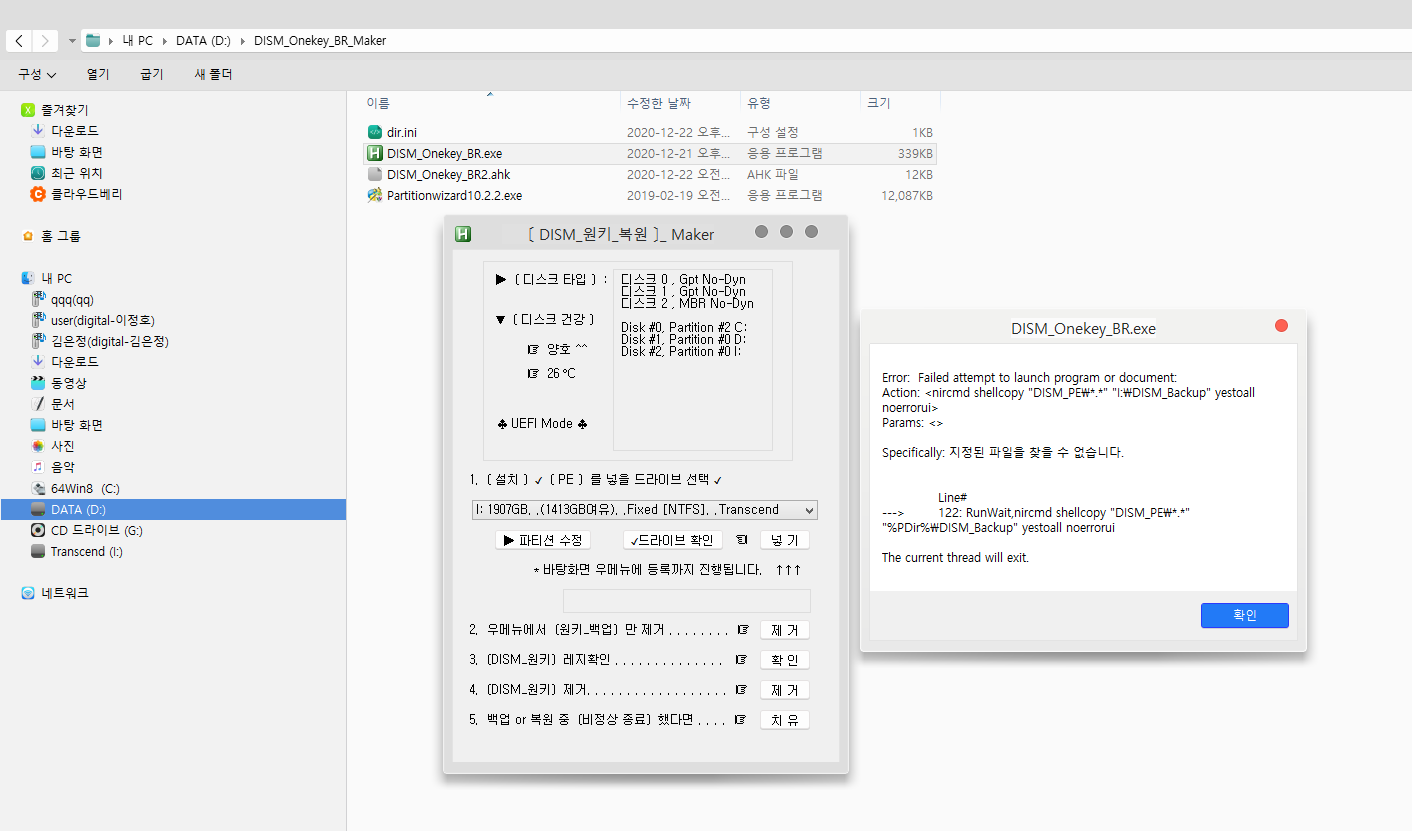Click 제 거 button for DISM_원키 removal
Viewport: 1412px width, 831px height.
point(785,690)
